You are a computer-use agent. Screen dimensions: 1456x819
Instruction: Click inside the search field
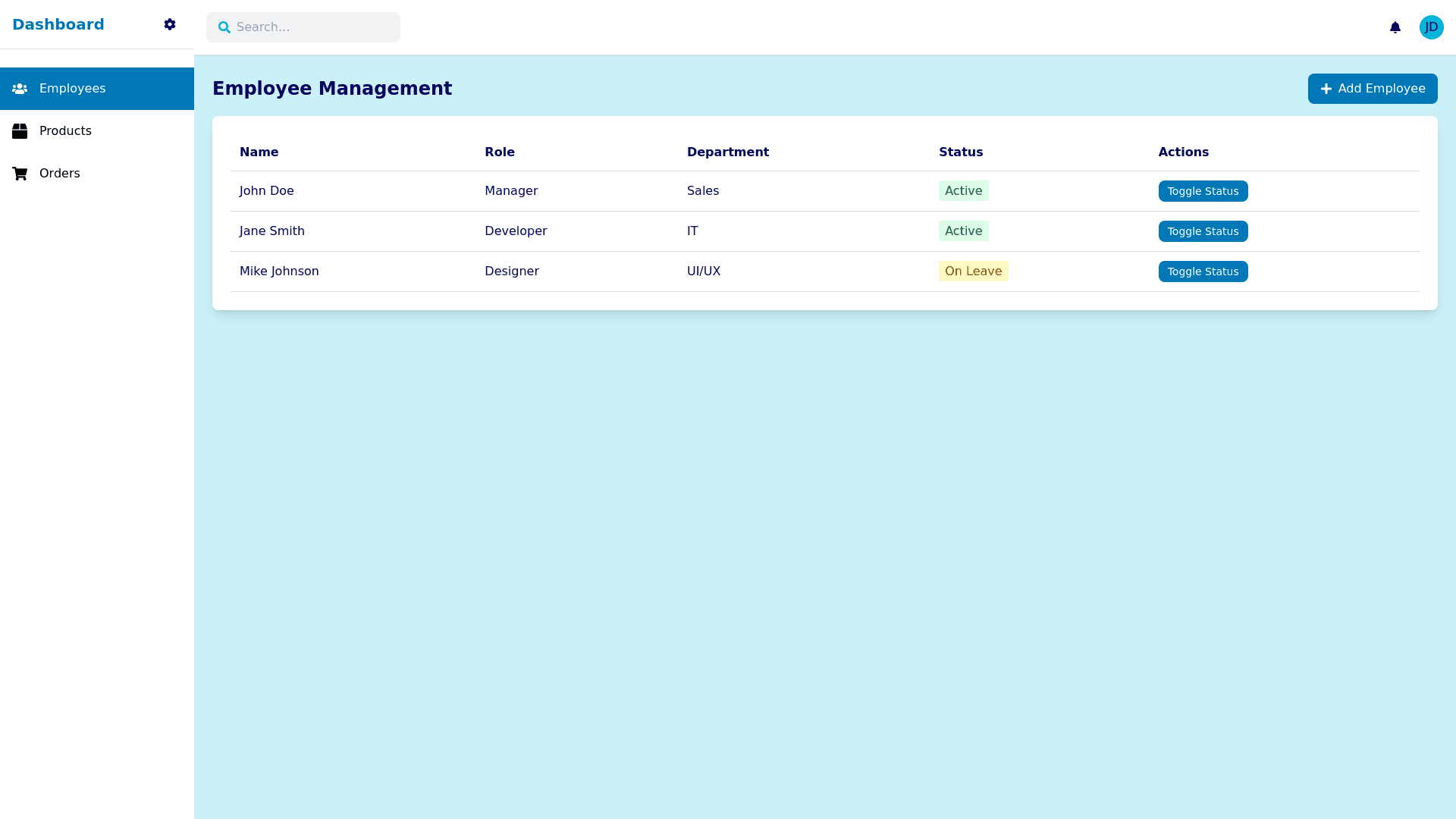(x=303, y=27)
